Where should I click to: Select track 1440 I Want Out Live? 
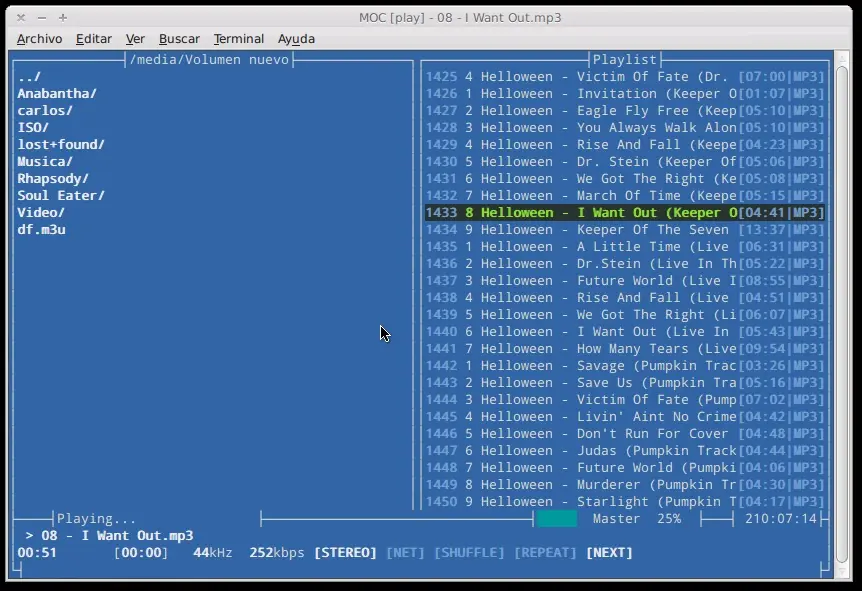click(625, 332)
